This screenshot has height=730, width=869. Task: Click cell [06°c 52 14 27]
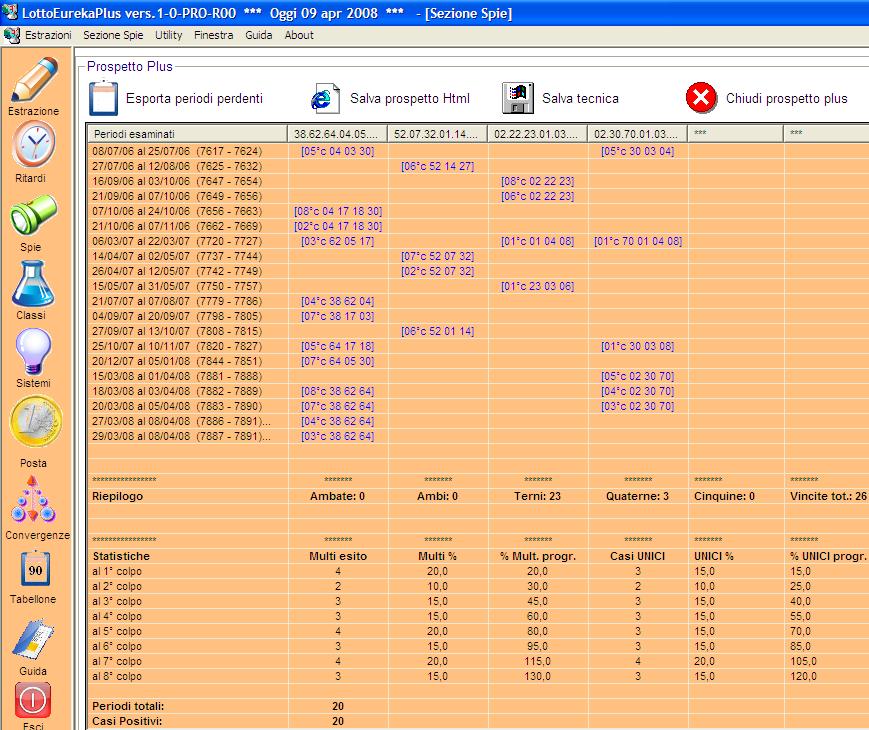[x=437, y=166]
